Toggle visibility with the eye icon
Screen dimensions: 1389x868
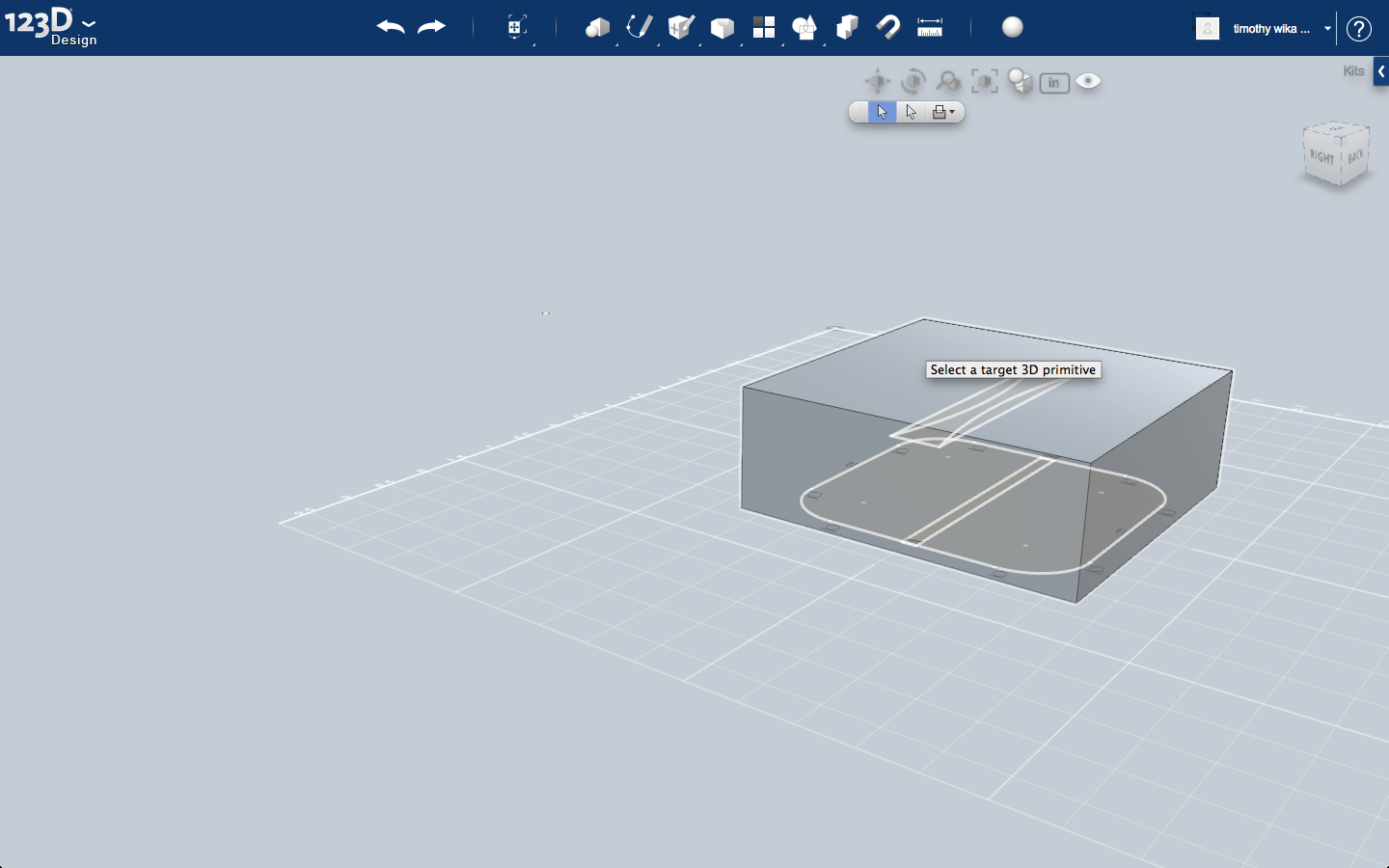[x=1088, y=81]
